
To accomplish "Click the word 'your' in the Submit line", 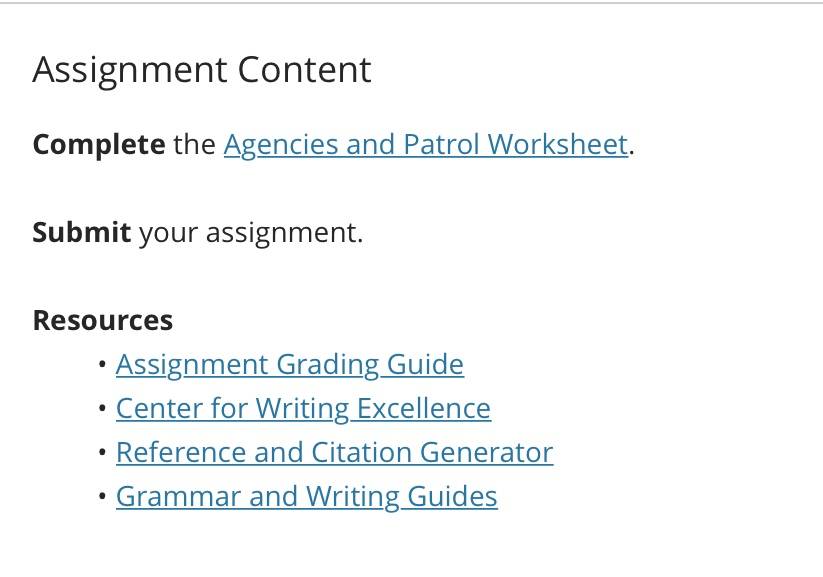I will point(168,234).
